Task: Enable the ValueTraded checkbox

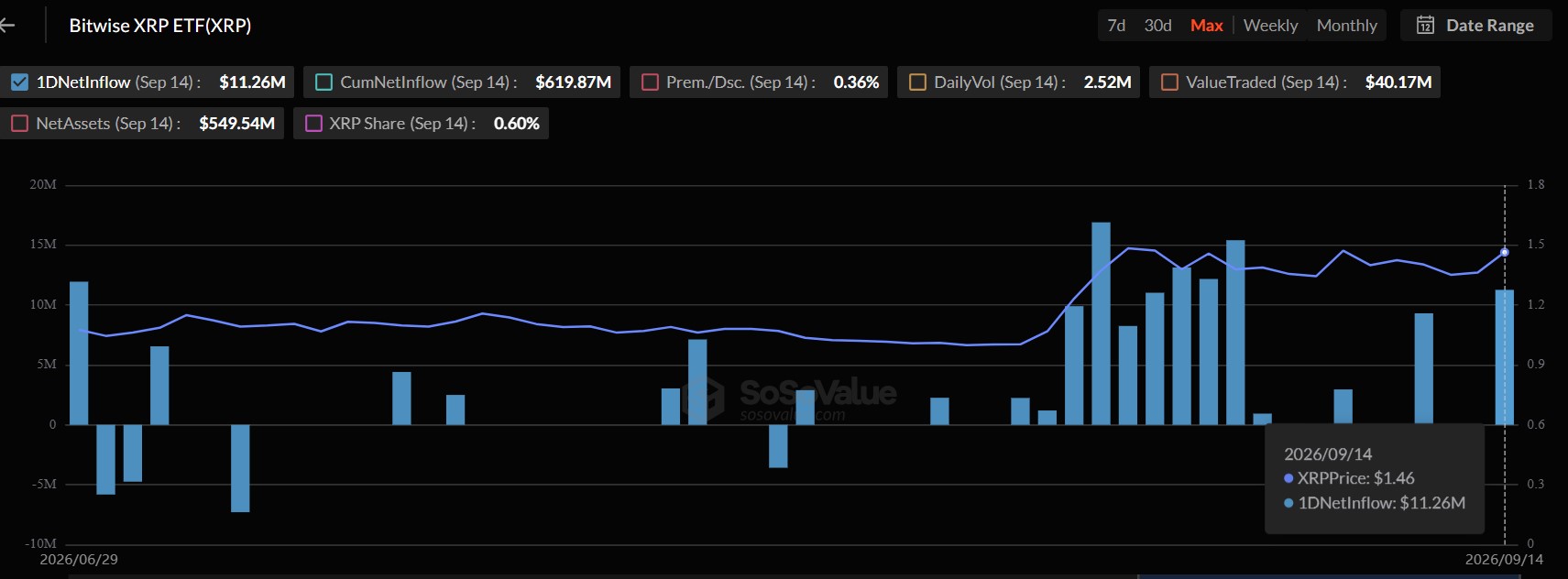Action: click(x=1169, y=82)
